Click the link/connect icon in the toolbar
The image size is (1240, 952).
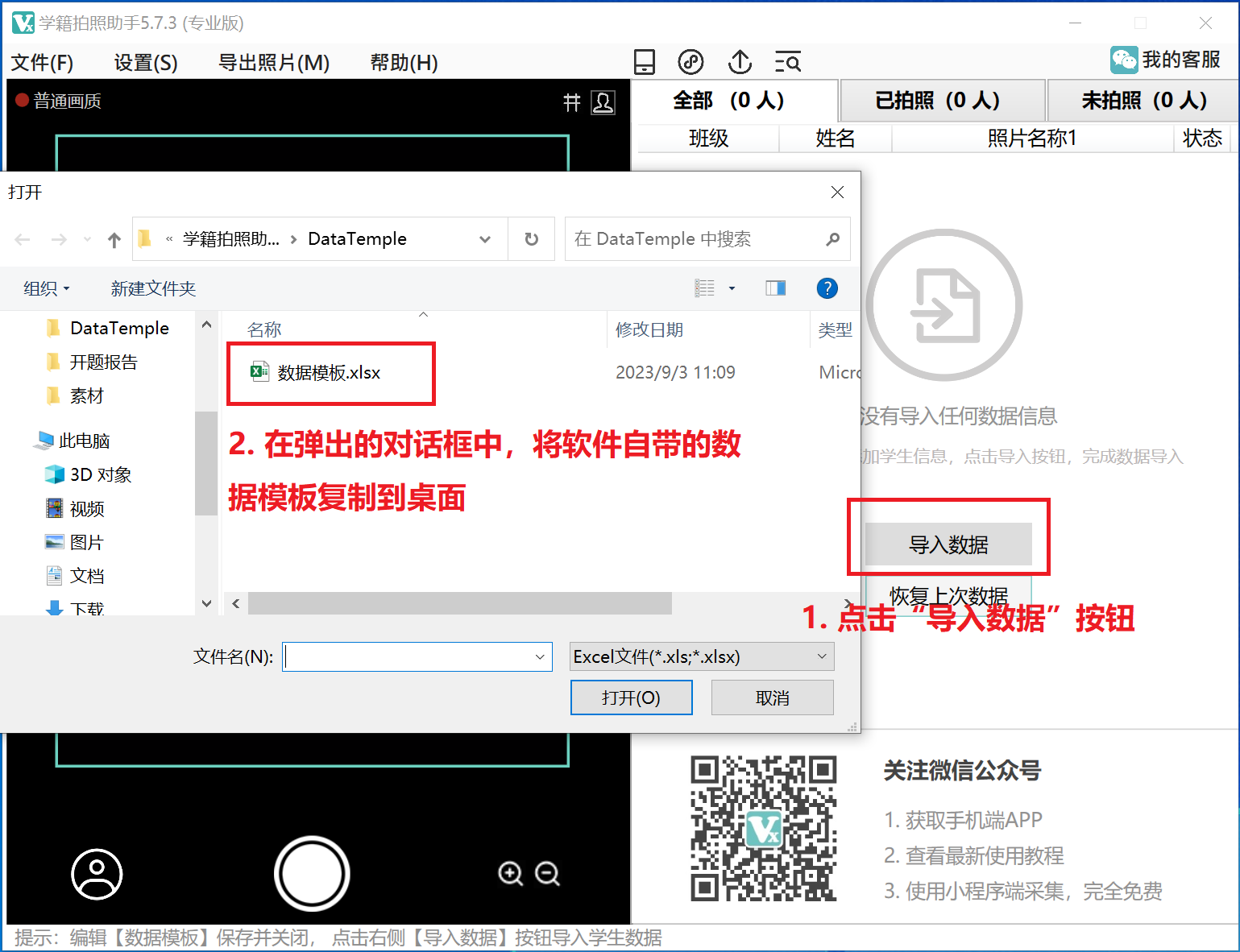pyautogui.click(x=691, y=61)
